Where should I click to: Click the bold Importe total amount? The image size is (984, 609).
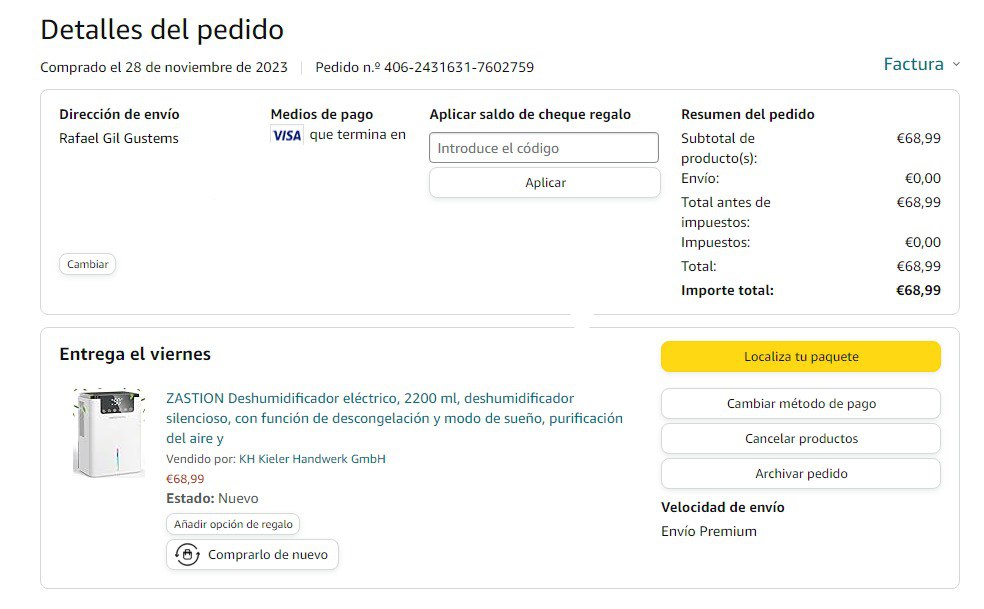pyautogui.click(x=918, y=291)
